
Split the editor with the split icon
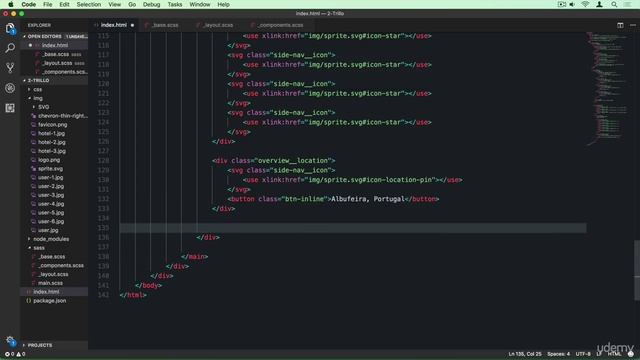tap(620, 25)
